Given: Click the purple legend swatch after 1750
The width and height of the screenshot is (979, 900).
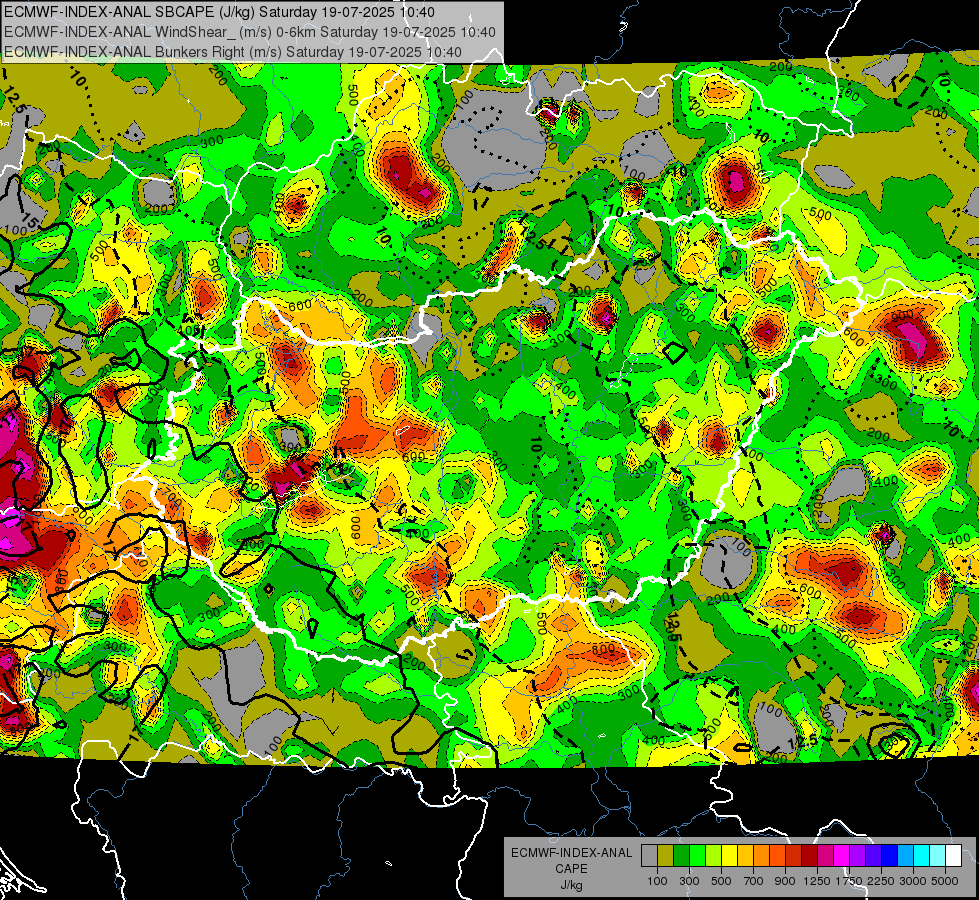Looking at the screenshot, I should tap(858, 855).
